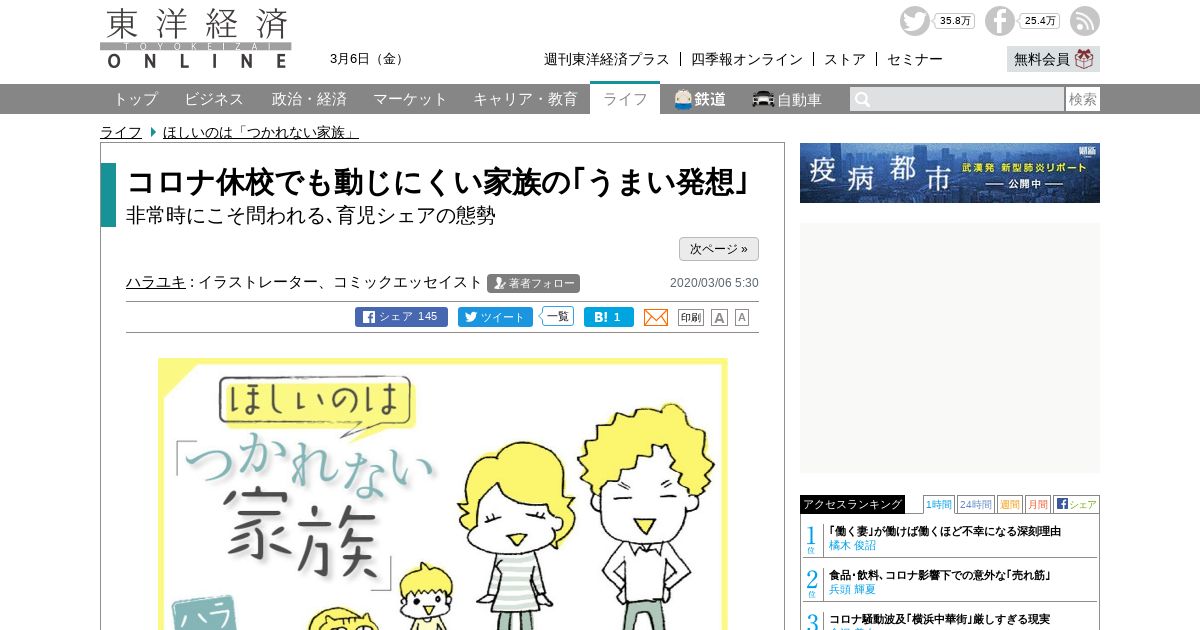Image resolution: width=1200 pixels, height=630 pixels.
Task: Open the Facebook icon in header
Action: point(999,21)
